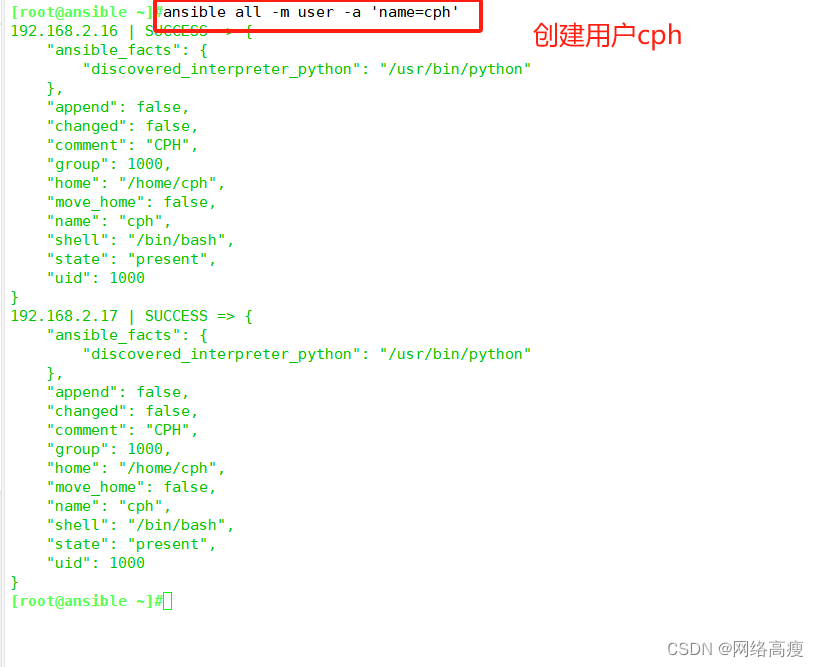The height and width of the screenshot is (667, 819).
Task: Click the second "name": "cph" line
Action: coord(109,506)
